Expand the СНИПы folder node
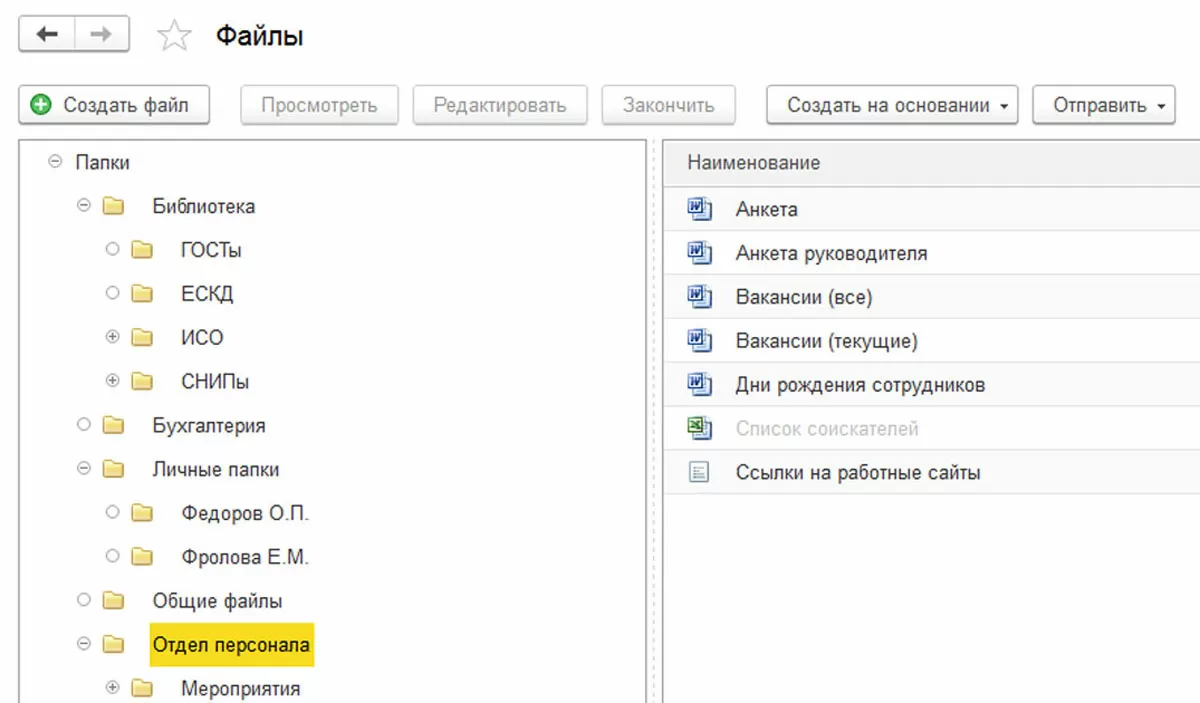The width and height of the screenshot is (1200, 703). pyautogui.click(x=112, y=382)
